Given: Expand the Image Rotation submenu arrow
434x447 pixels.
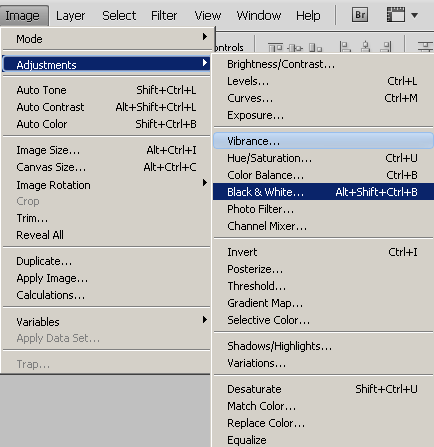Looking at the screenshot, I should coord(205,183).
